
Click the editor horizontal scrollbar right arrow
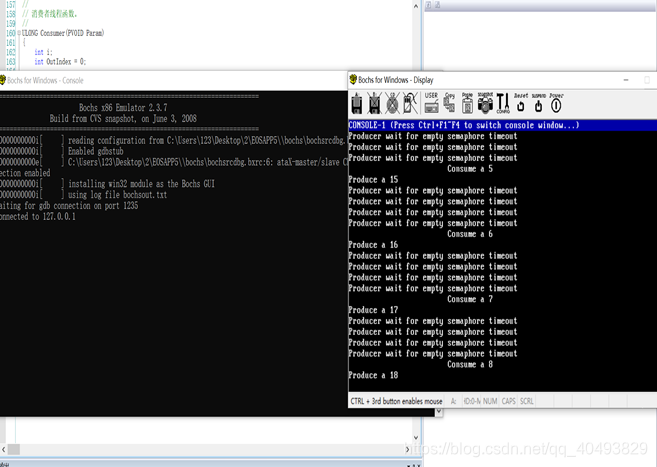[x=407, y=449]
